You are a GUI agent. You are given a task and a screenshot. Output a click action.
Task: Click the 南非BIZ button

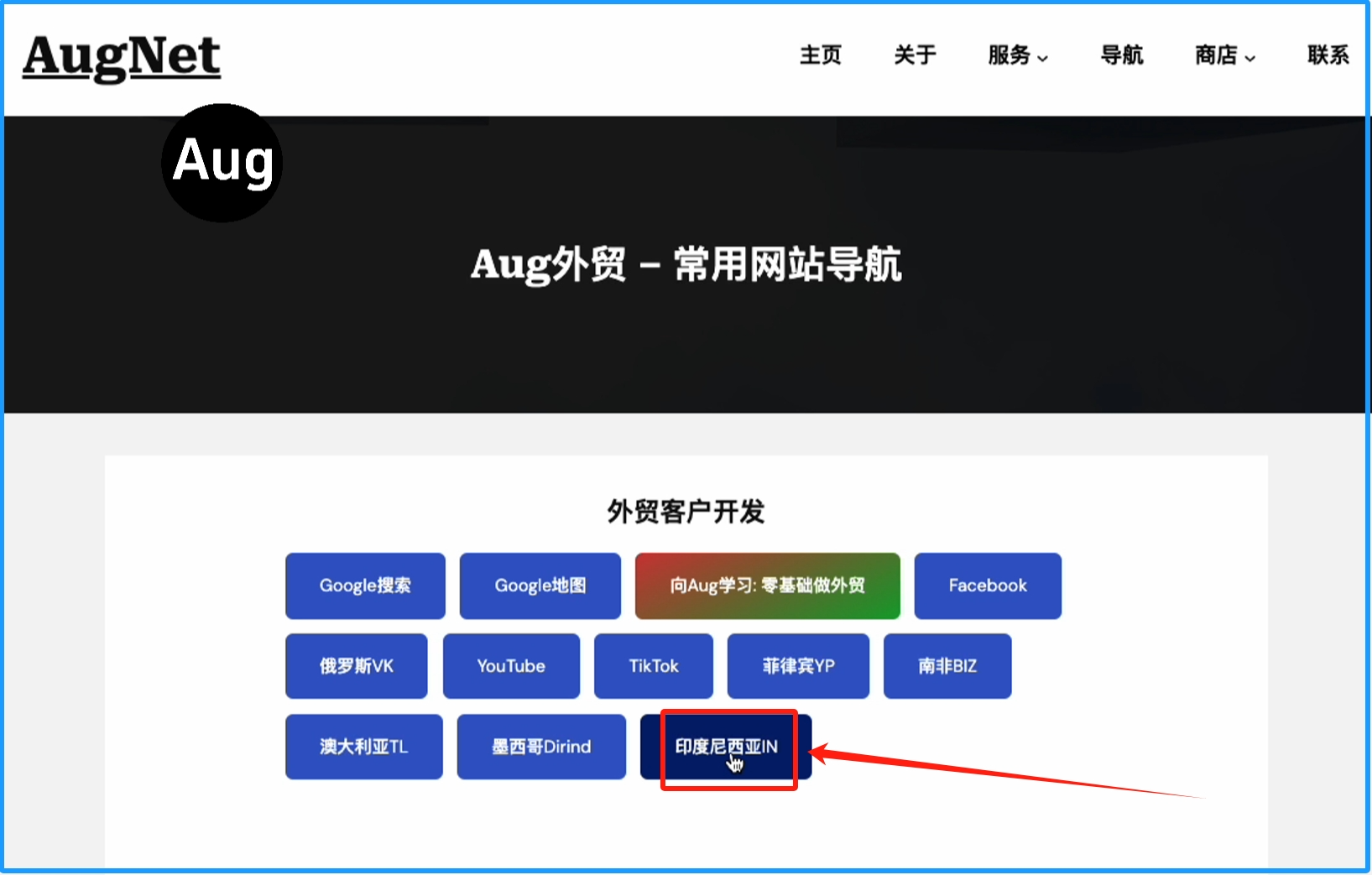click(947, 666)
